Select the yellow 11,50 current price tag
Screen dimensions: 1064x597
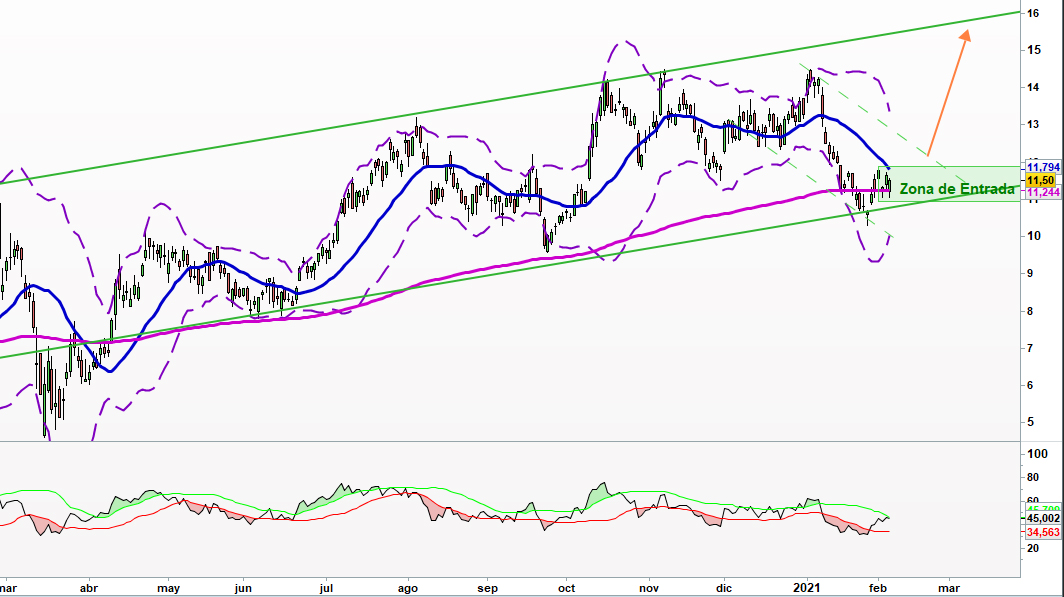pos(1041,179)
